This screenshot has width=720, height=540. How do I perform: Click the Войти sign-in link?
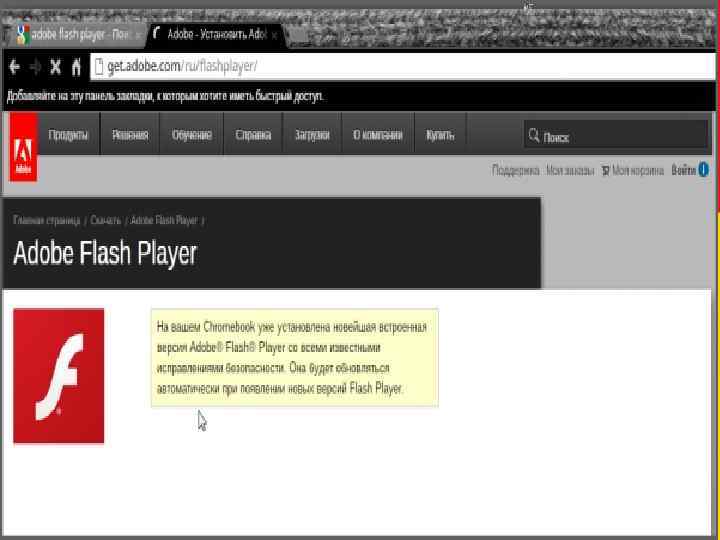coord(684,170)
